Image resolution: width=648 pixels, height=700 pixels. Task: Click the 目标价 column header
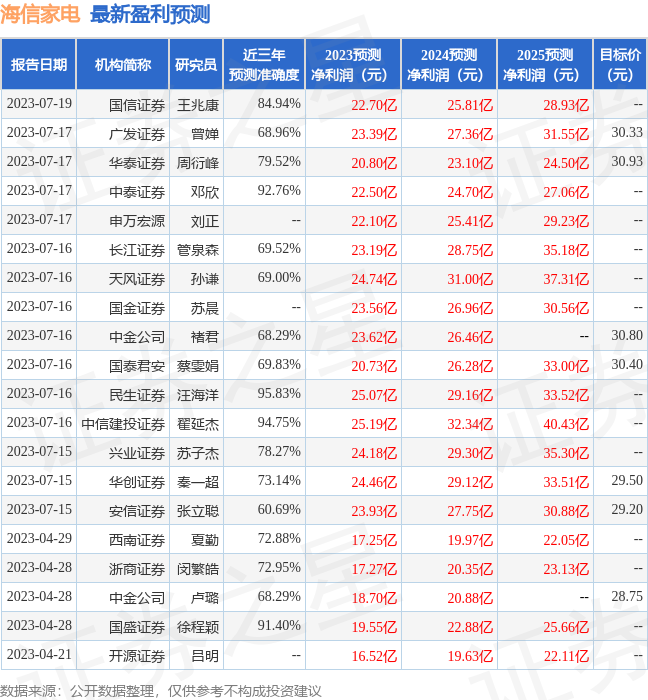click(620, 65)
